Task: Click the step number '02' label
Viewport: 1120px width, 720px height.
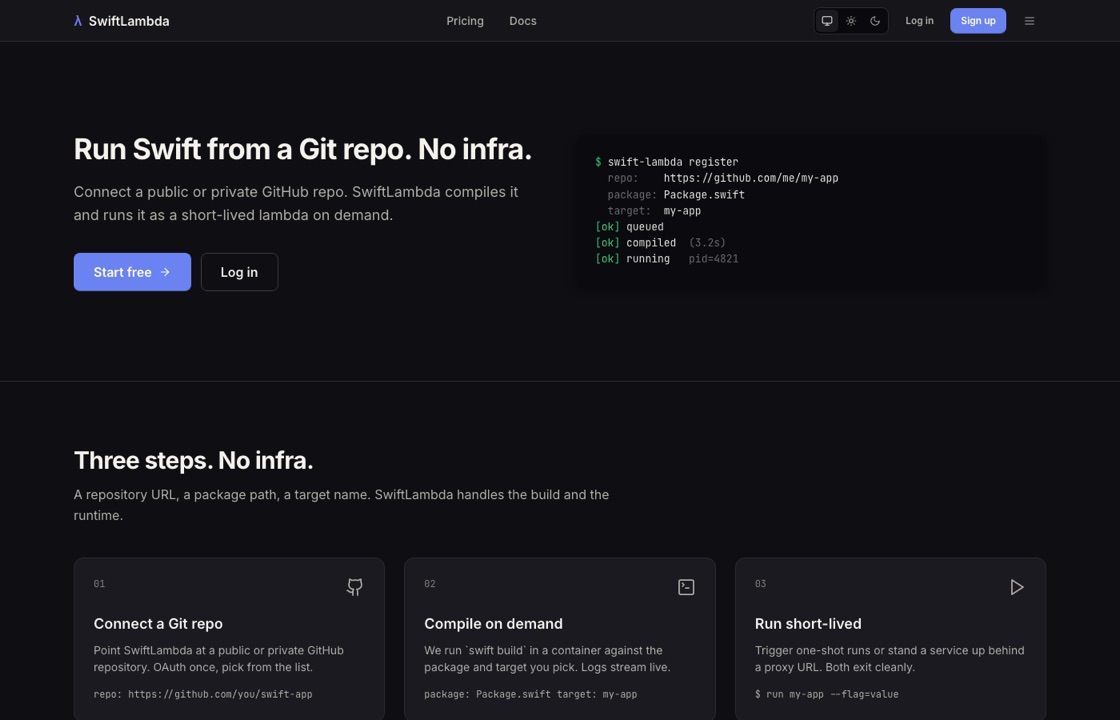Action: click(x=430, y=584)
